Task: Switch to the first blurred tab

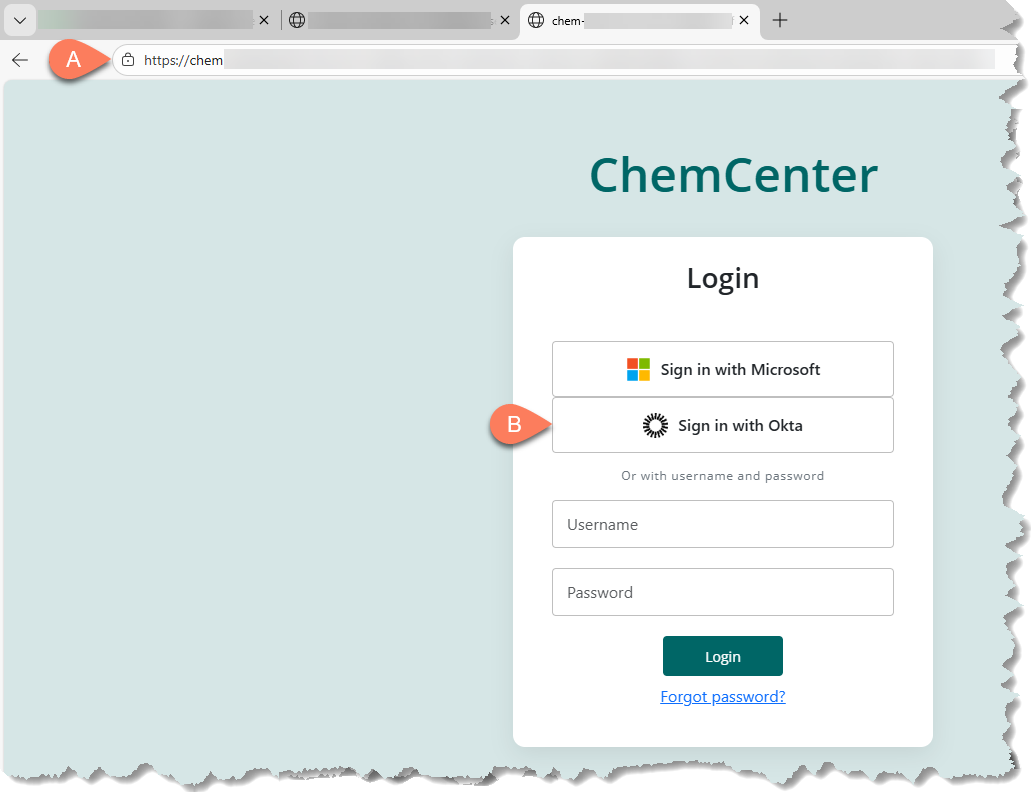Action: tap(145, 20)
